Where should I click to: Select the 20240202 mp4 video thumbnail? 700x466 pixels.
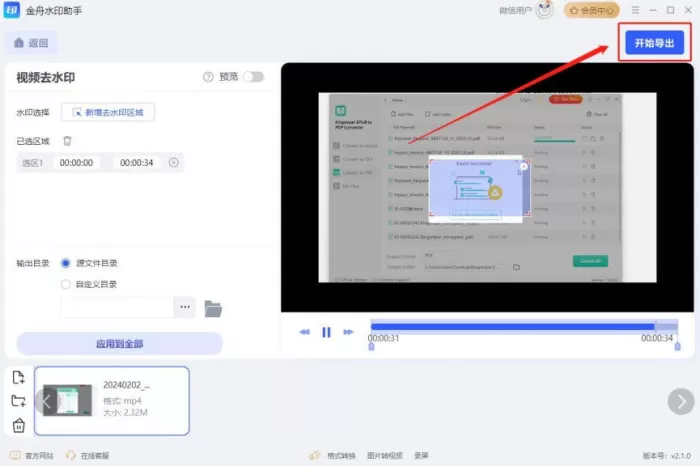click(x=67, y=400)
